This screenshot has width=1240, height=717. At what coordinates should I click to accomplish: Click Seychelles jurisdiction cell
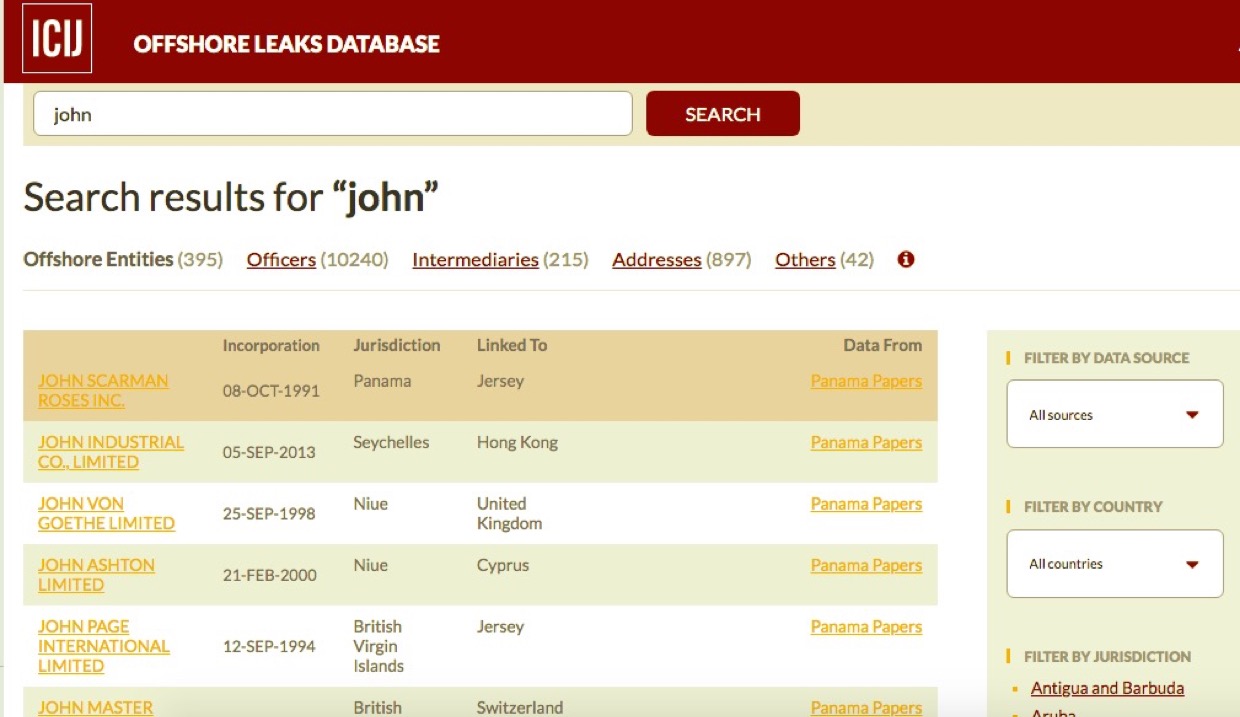pos(391,442)
